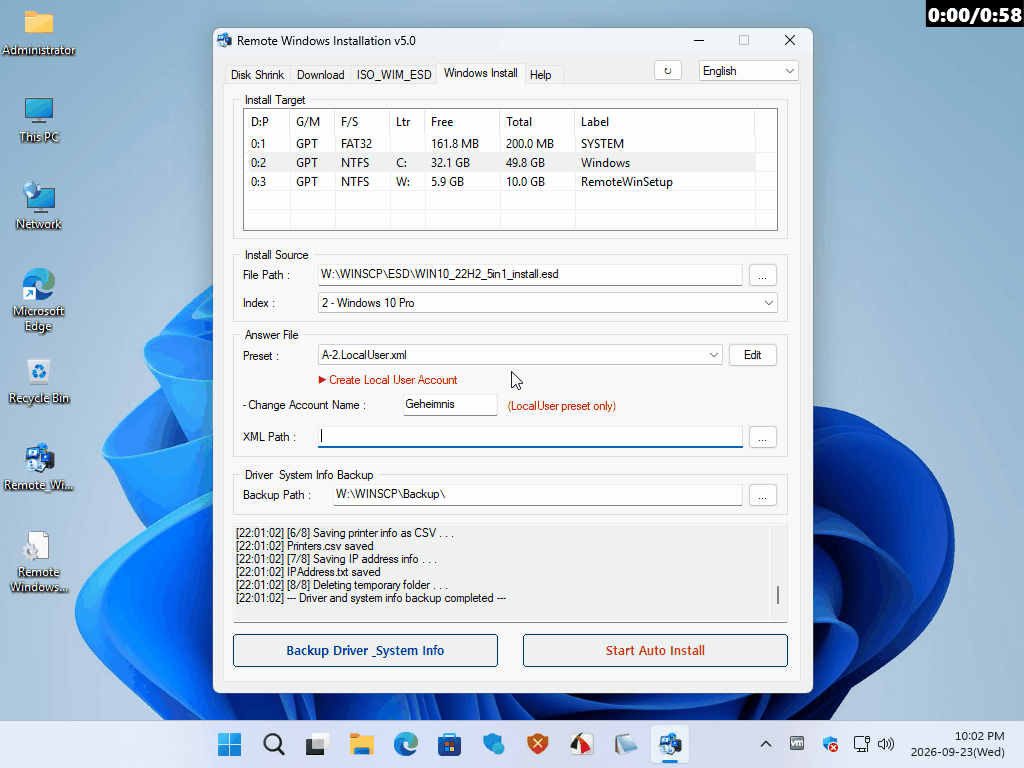1024x768 pixels.
Task: Select the 0:3 RemoteWinSetup partition row
Action: point(500,182)
